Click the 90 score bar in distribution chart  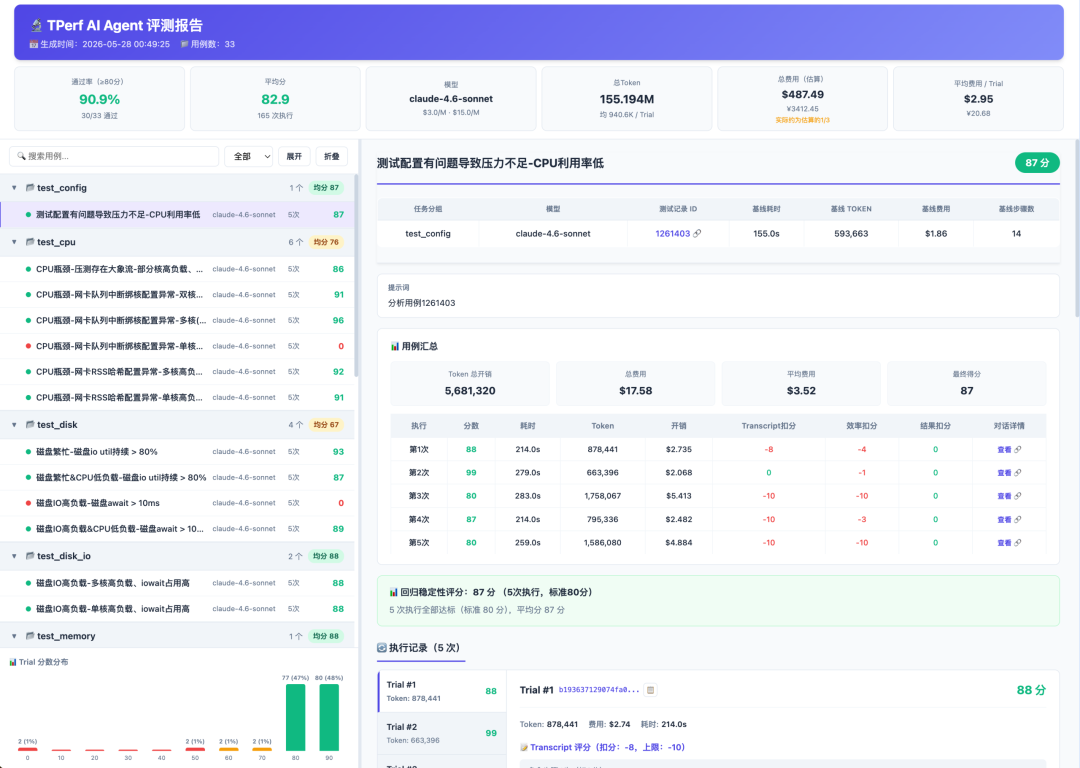pos(329,717)
